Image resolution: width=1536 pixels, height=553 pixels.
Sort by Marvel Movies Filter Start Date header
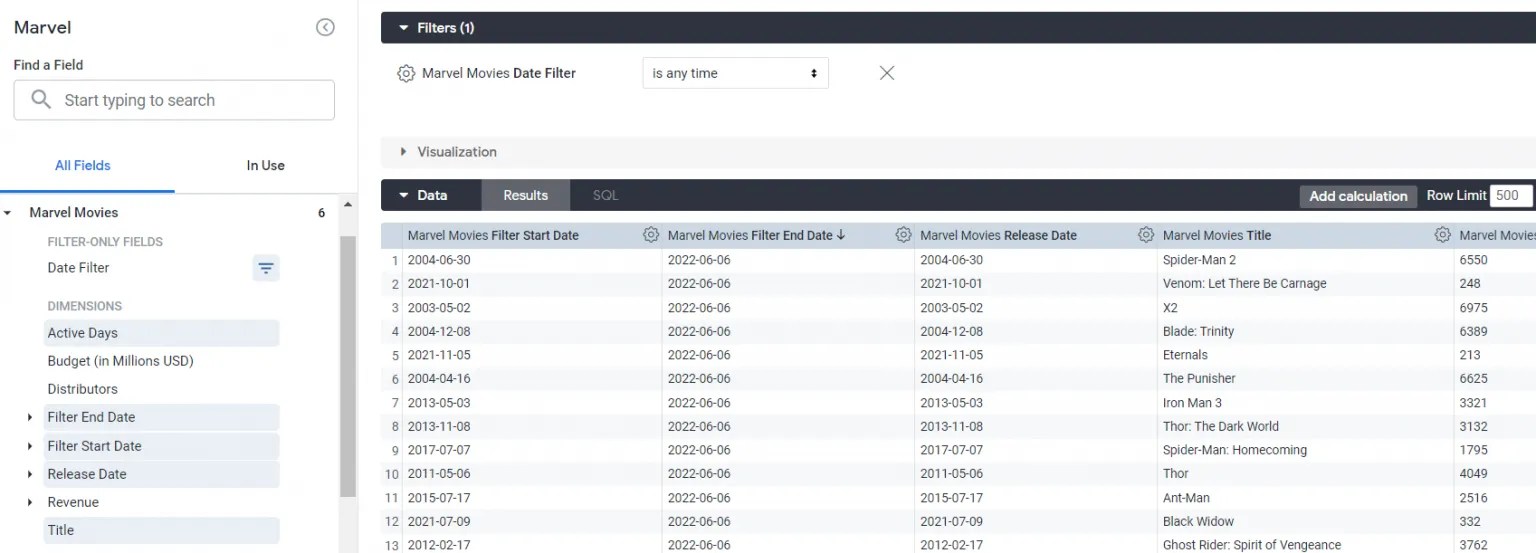[x=493, y=235]
